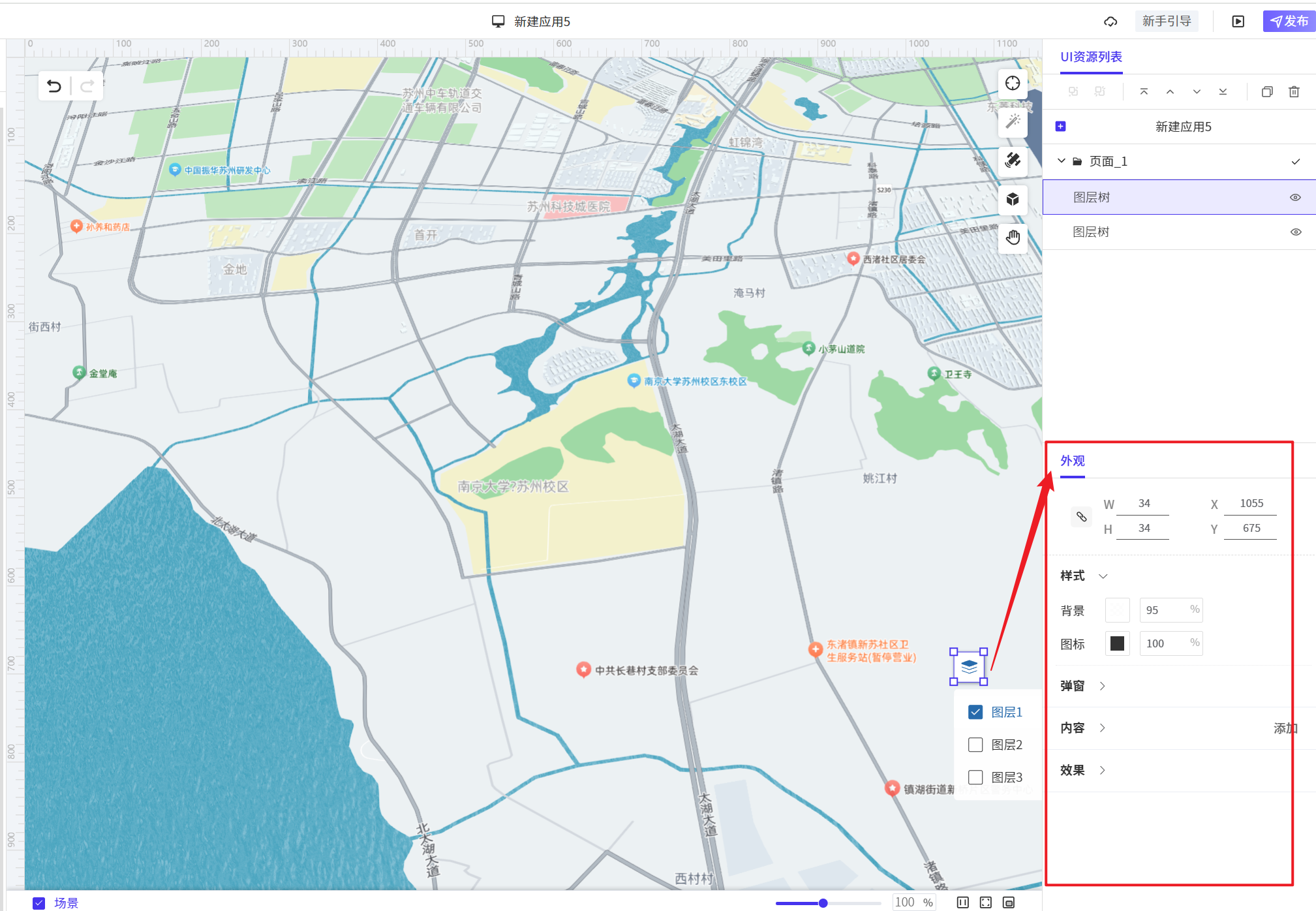
Task: Click the fit to screen icon
Action: pos(986,903)
